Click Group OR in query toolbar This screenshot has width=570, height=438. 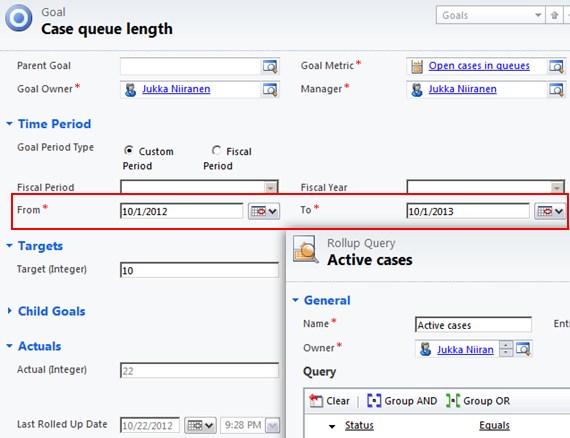(478, 401)
